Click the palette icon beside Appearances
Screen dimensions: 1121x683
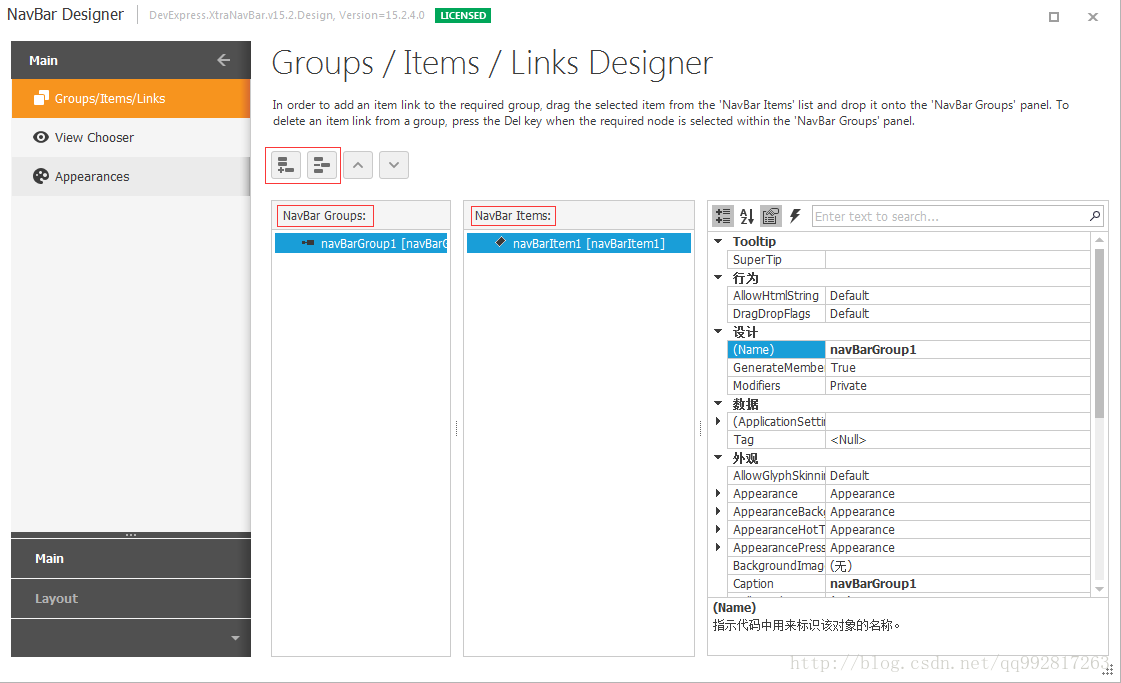point(41,176)
